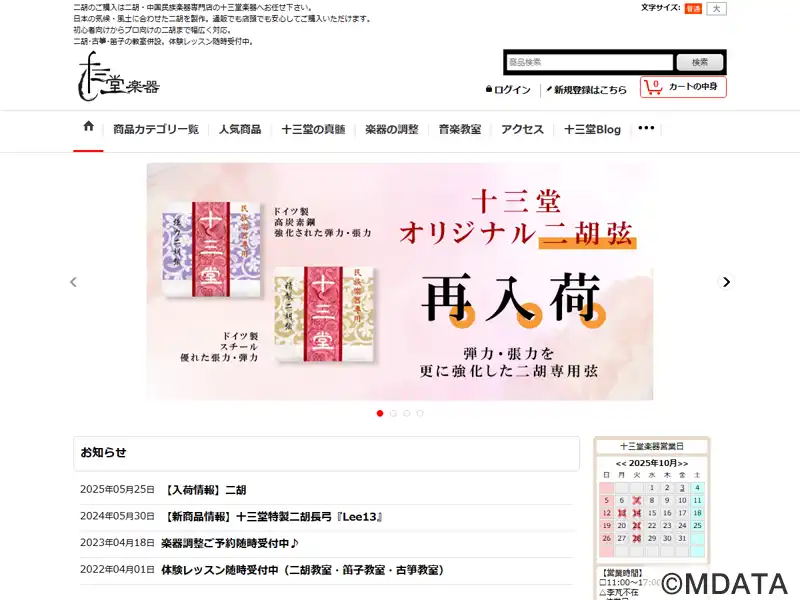Click calendar date 4 Saturday
The width and height of the screenshot is (800, 600).
[697, 488]
